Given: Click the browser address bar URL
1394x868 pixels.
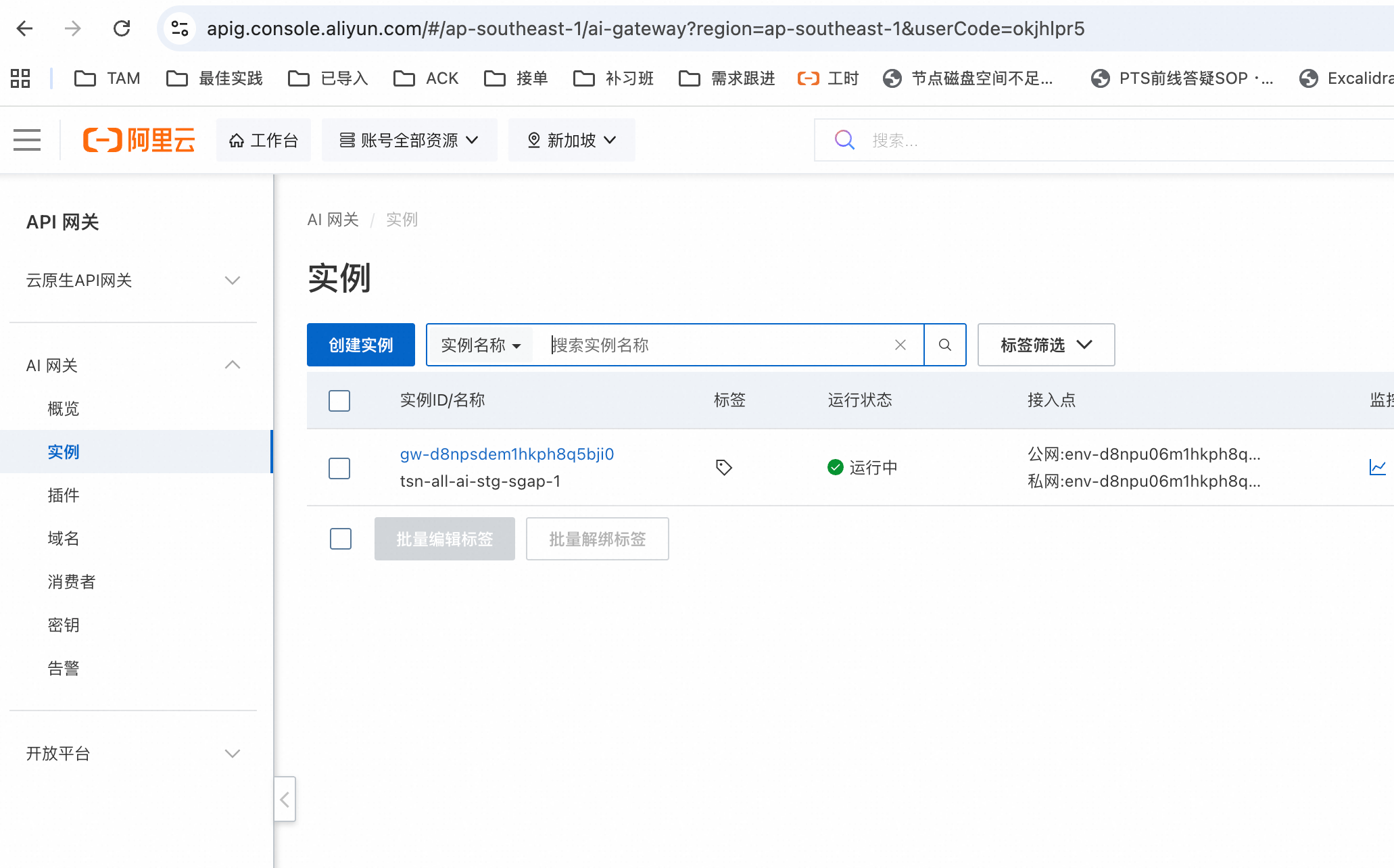Looking at the screenshot, I should pyautogui.click(x=646, y=28).
